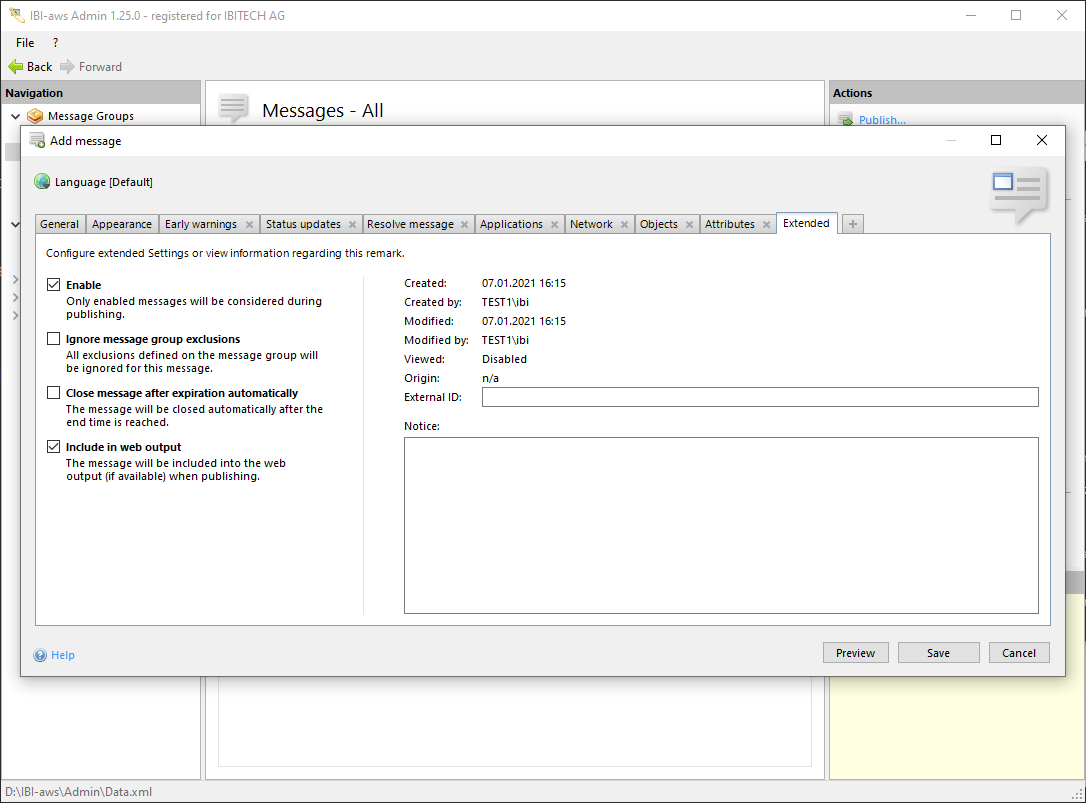
Task: Click the Publish icon in Actions panel
Action: pos(845,120)
